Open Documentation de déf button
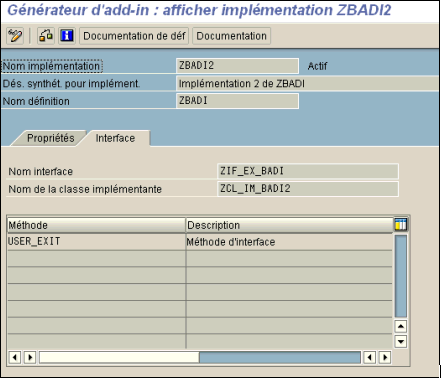The width and height of the screenshot is (441, 378). pyautogui.click(x=134, y=36)
